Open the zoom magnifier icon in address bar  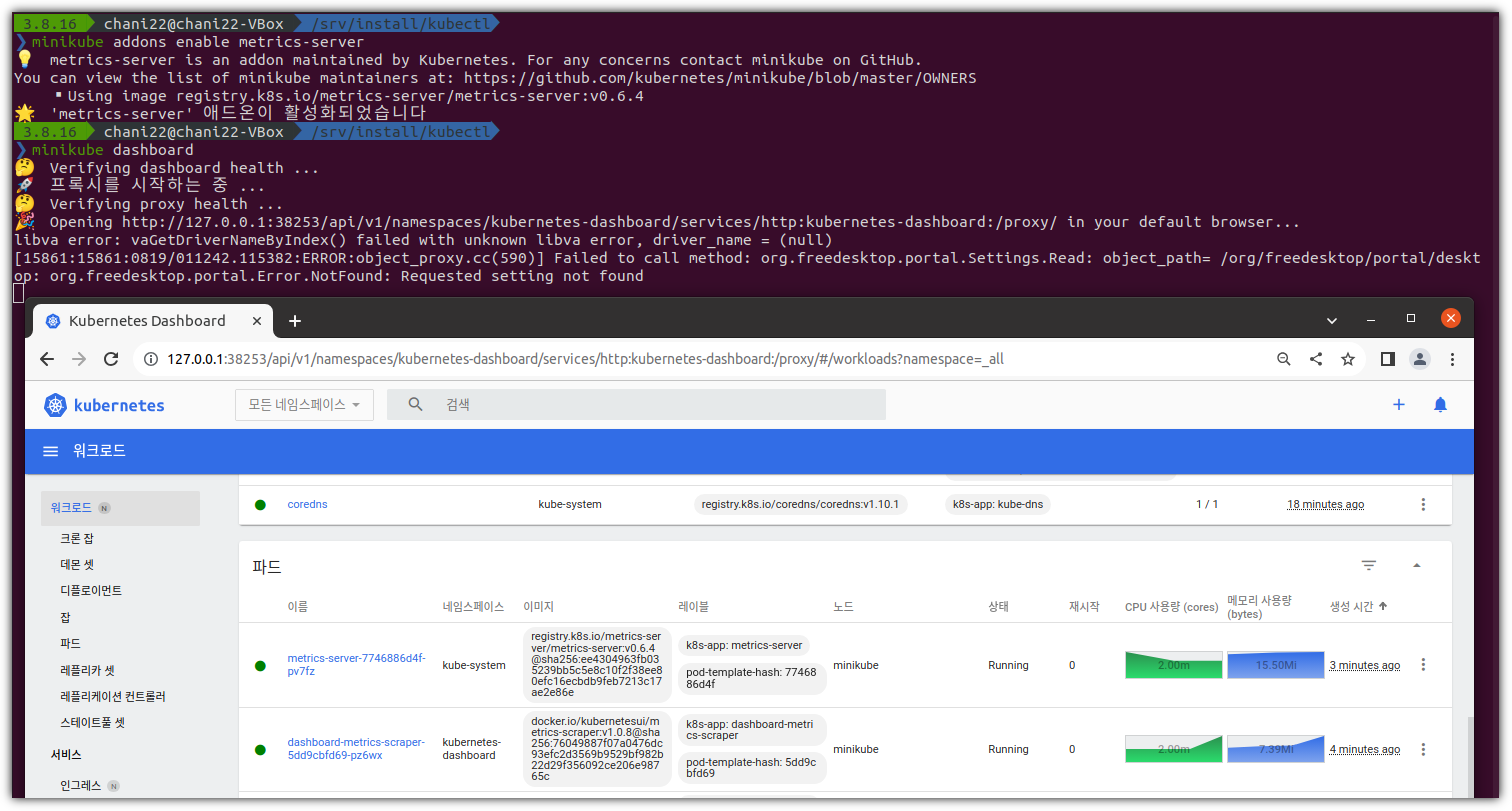pyautogui.click(x=1283, y=359)
